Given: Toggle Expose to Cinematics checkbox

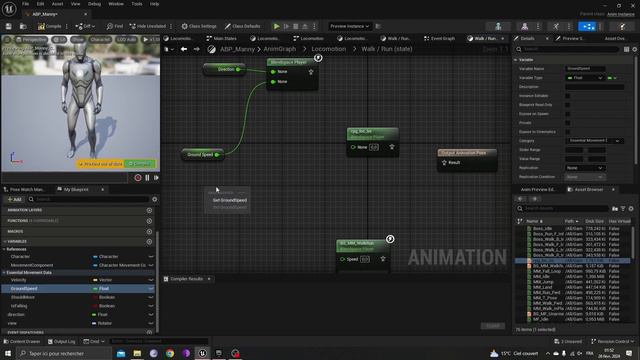Looking at the screenshot, I should [567, 132].
